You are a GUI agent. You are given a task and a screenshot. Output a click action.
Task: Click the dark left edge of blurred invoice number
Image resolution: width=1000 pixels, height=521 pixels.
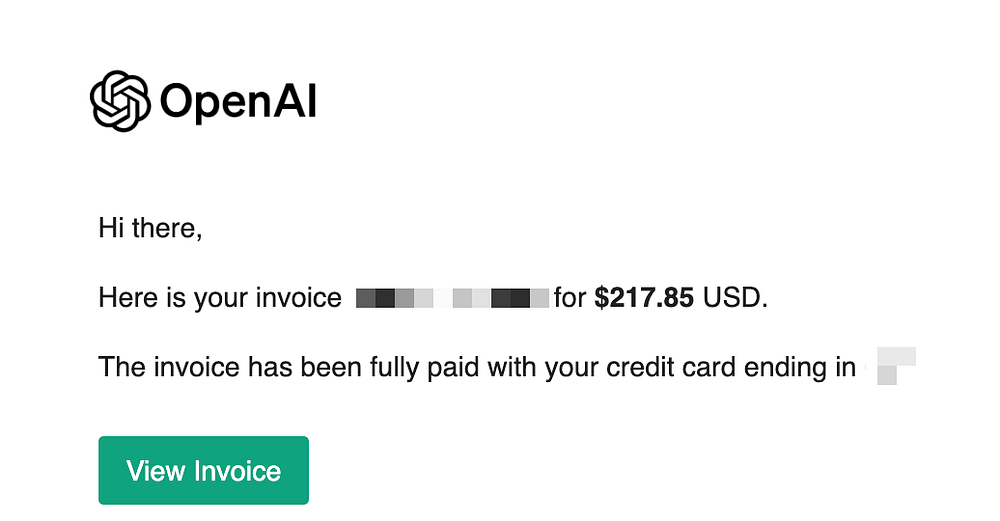tap(375, 298)
